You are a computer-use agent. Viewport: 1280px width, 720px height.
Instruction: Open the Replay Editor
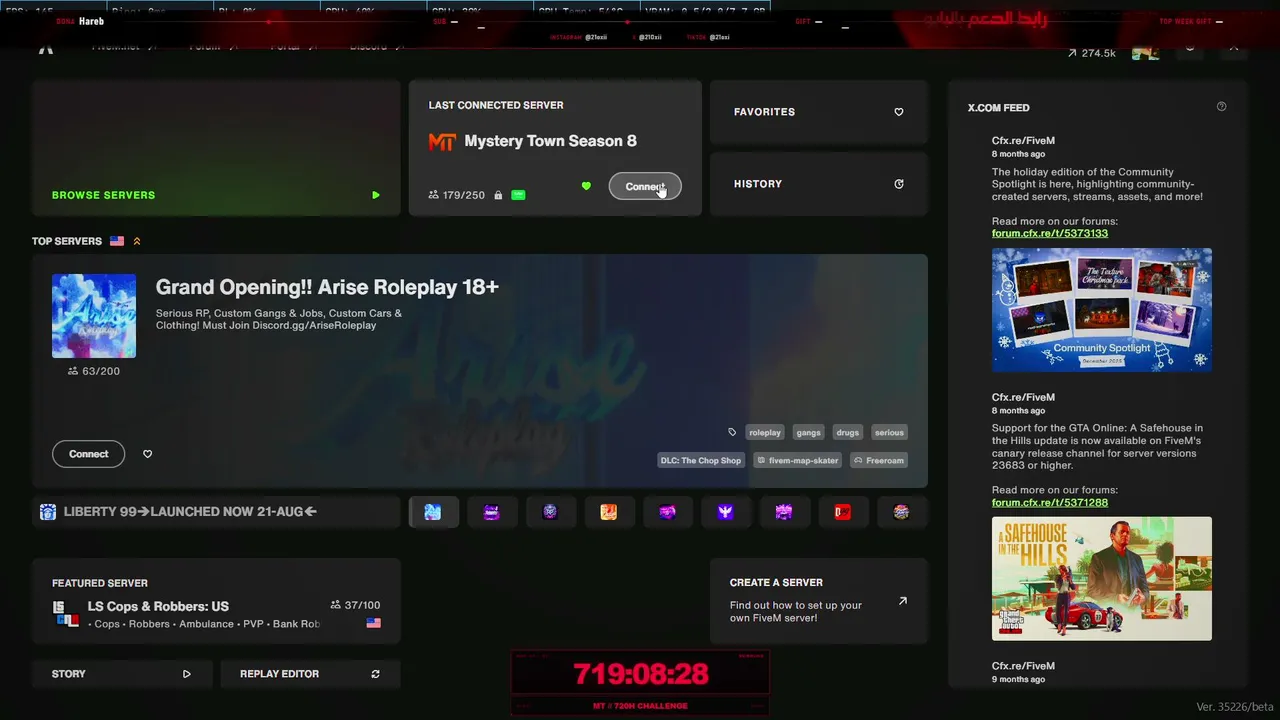point(310,674)
